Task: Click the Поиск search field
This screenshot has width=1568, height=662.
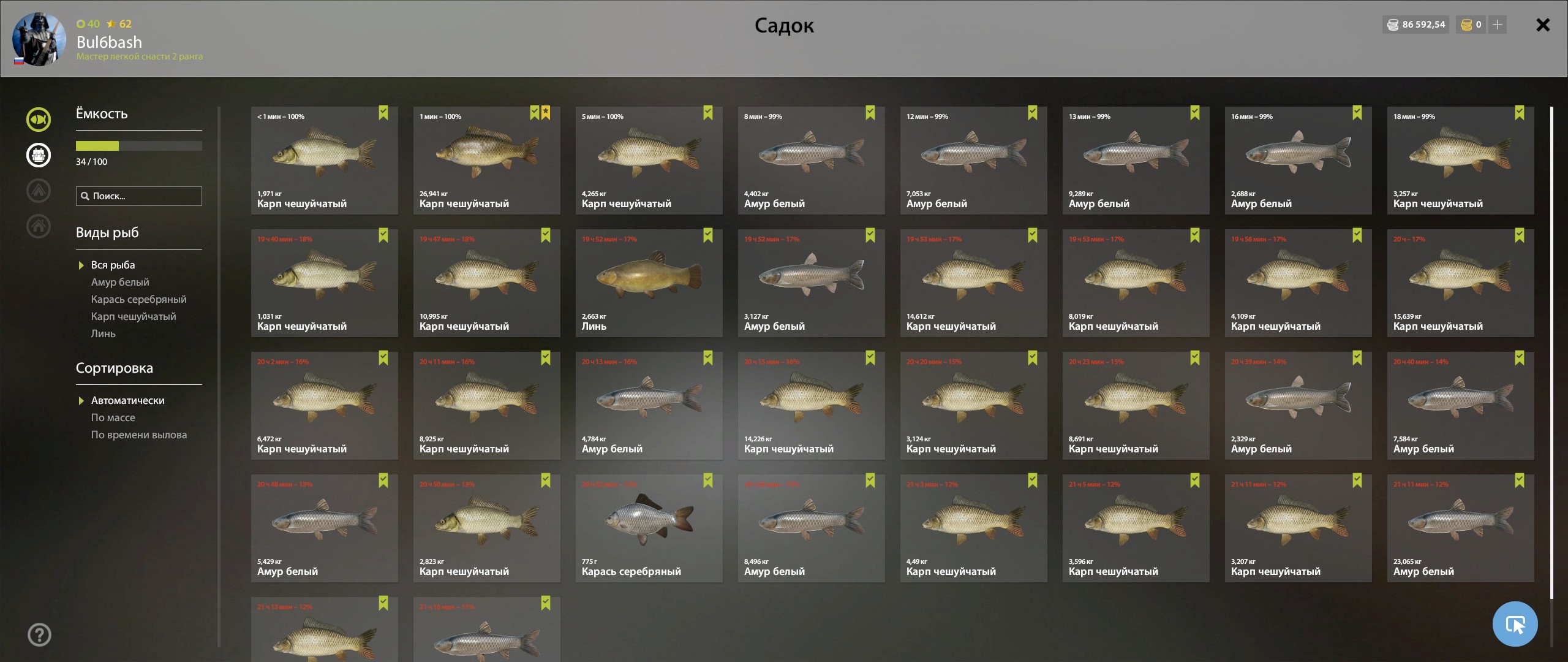Action: coord(139,196)
